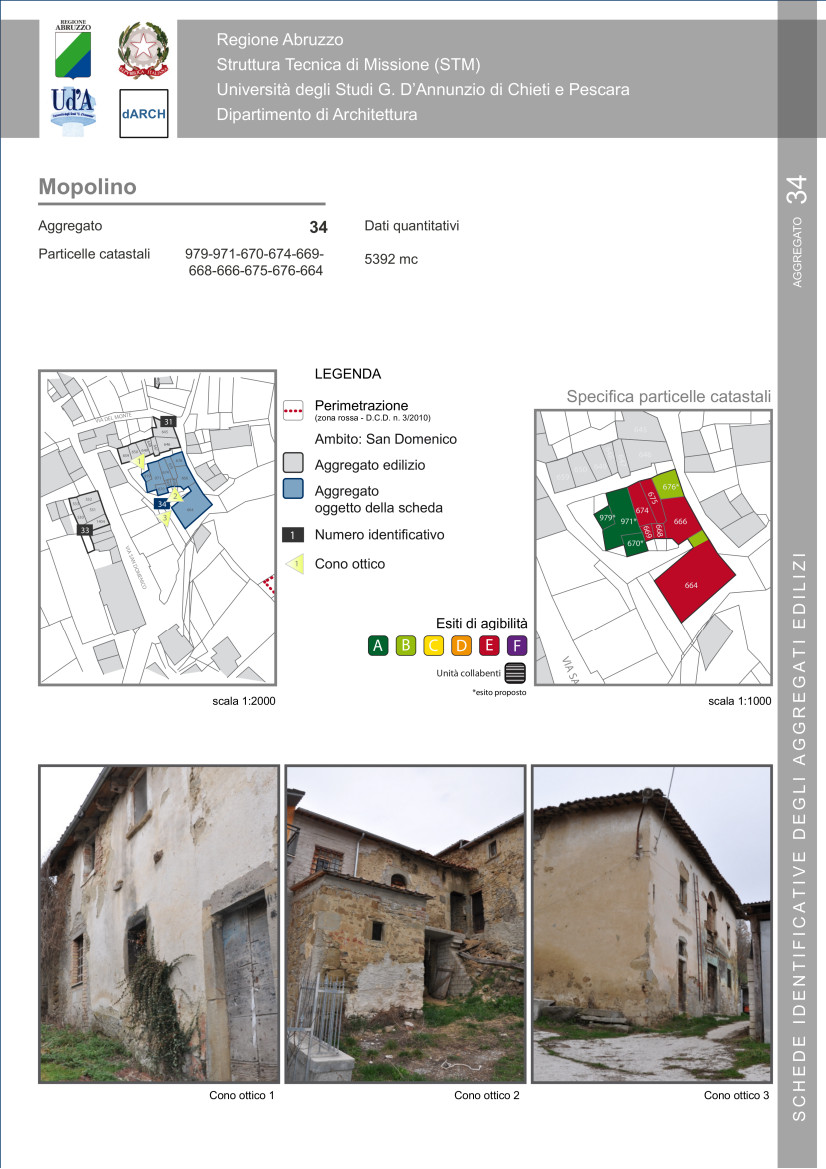Click the dARCH department logo

point(144,113)
